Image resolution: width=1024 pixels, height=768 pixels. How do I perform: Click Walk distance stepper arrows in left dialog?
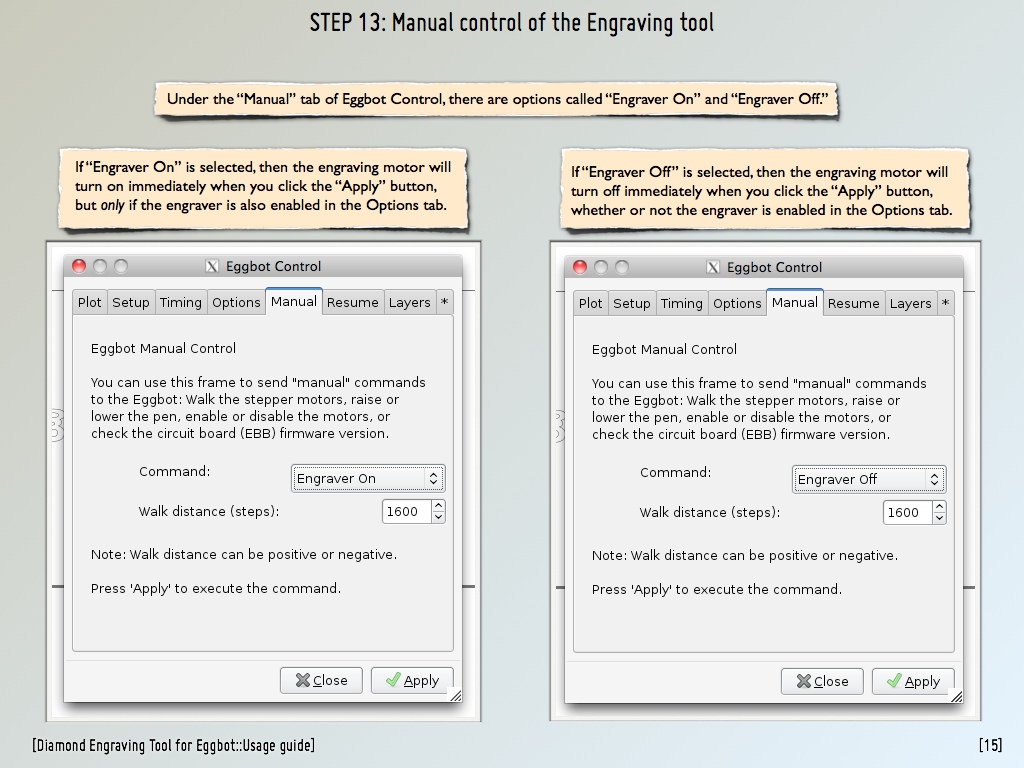(437, 512)
